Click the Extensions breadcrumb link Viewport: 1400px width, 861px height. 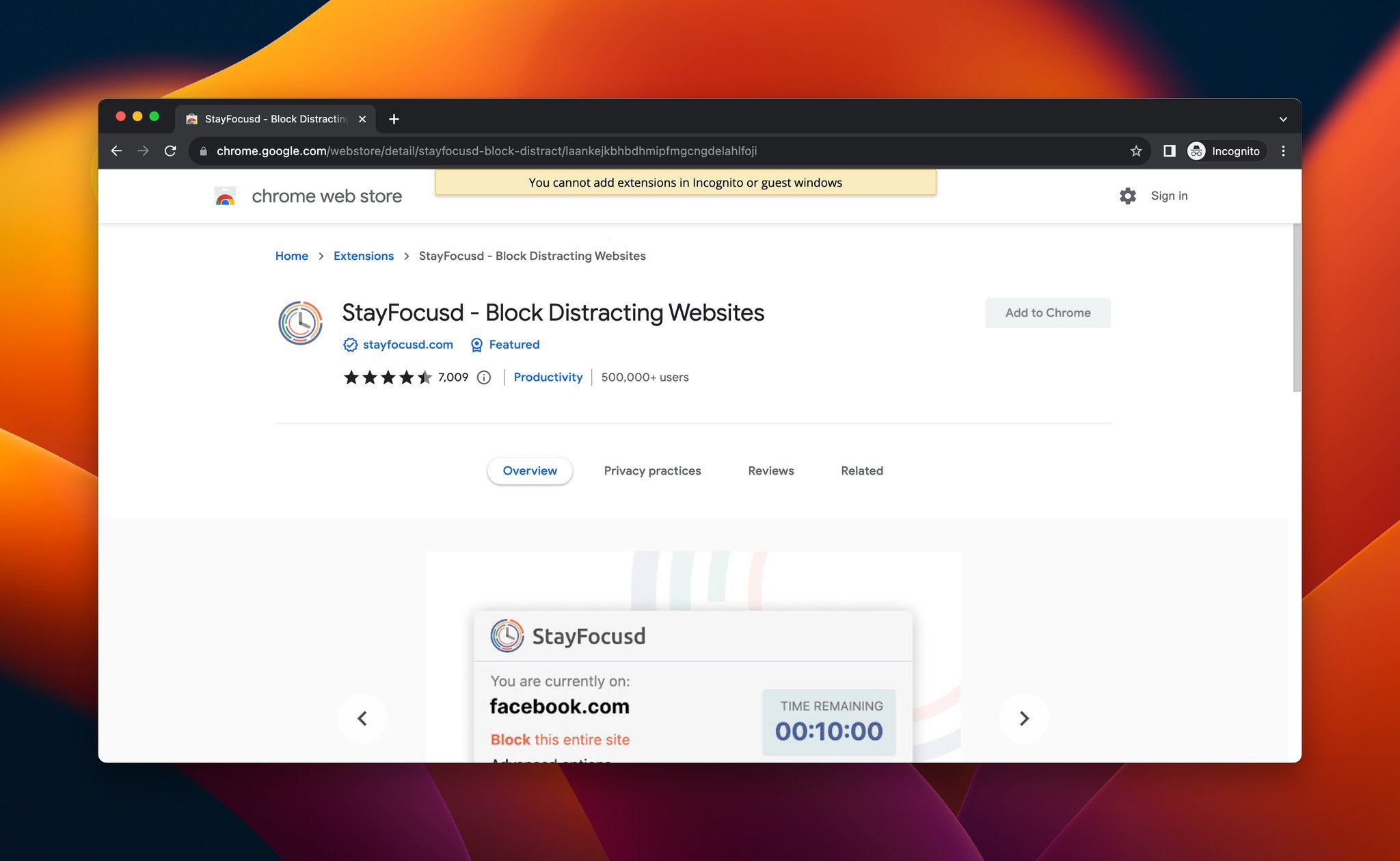click(363, 255)
